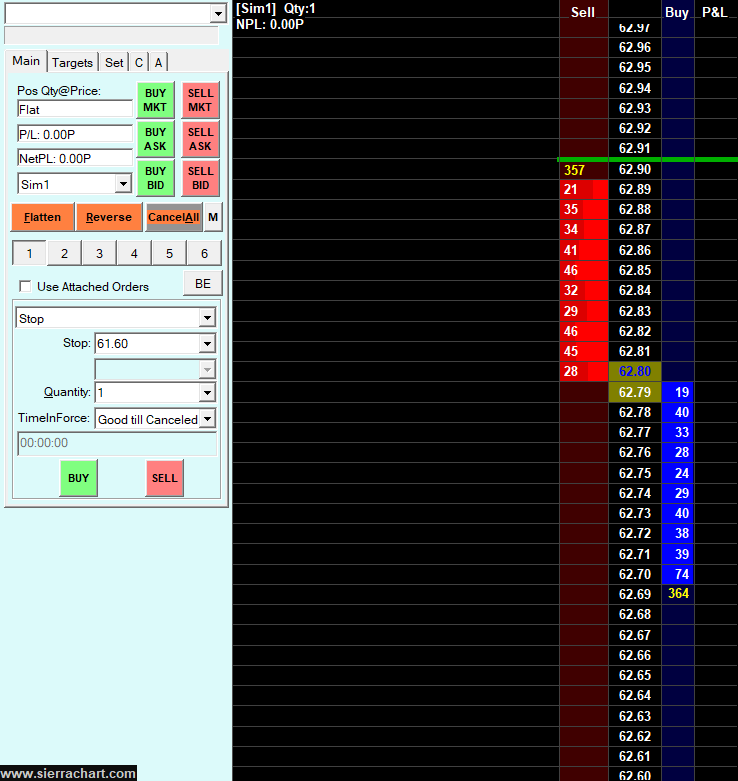Viewport: 738px width, 781px height.
Task: Open the TimeInForce dropdown
Action: point(208,419)
